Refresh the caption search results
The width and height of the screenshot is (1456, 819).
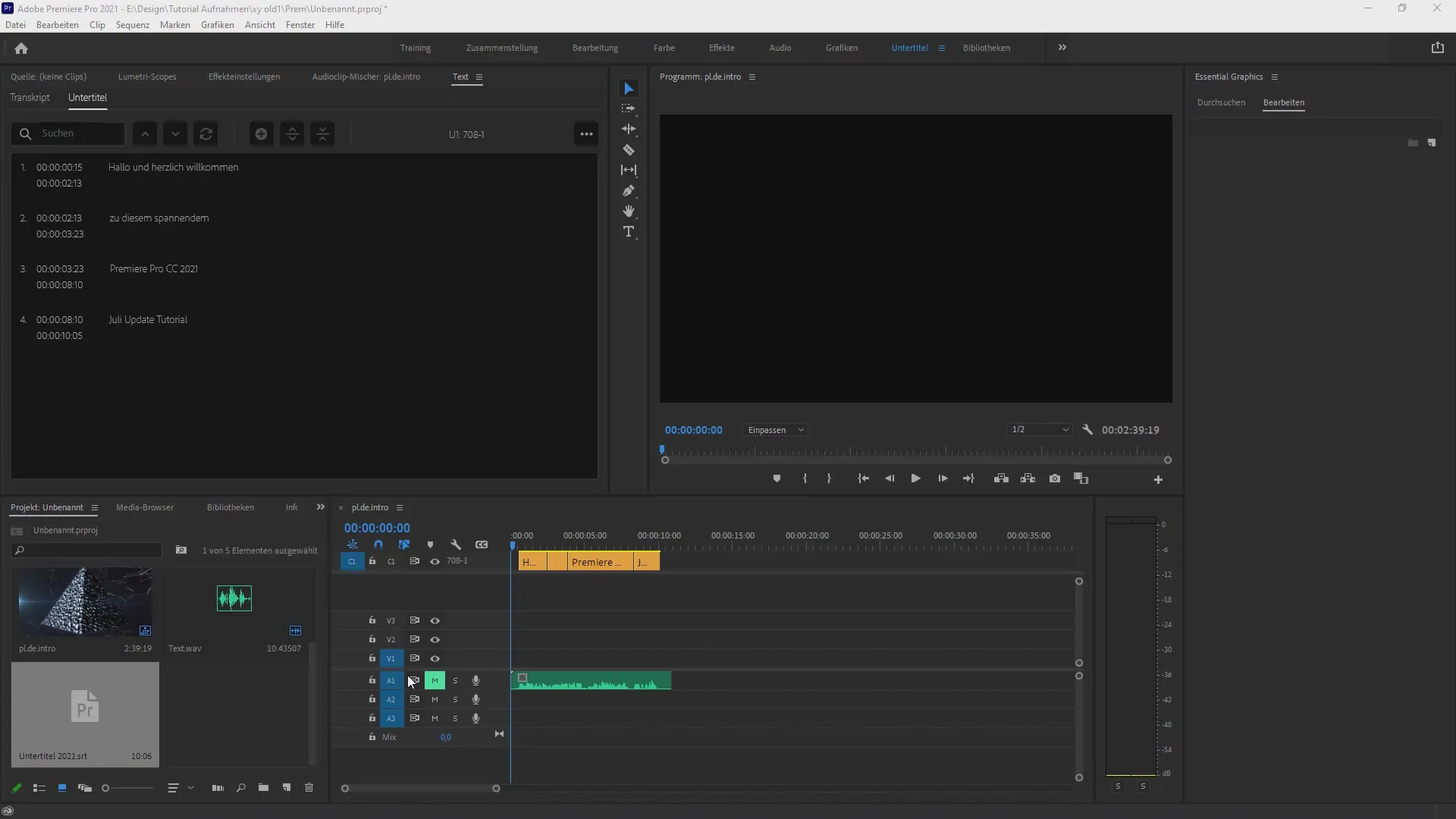(x=206, y=133)
